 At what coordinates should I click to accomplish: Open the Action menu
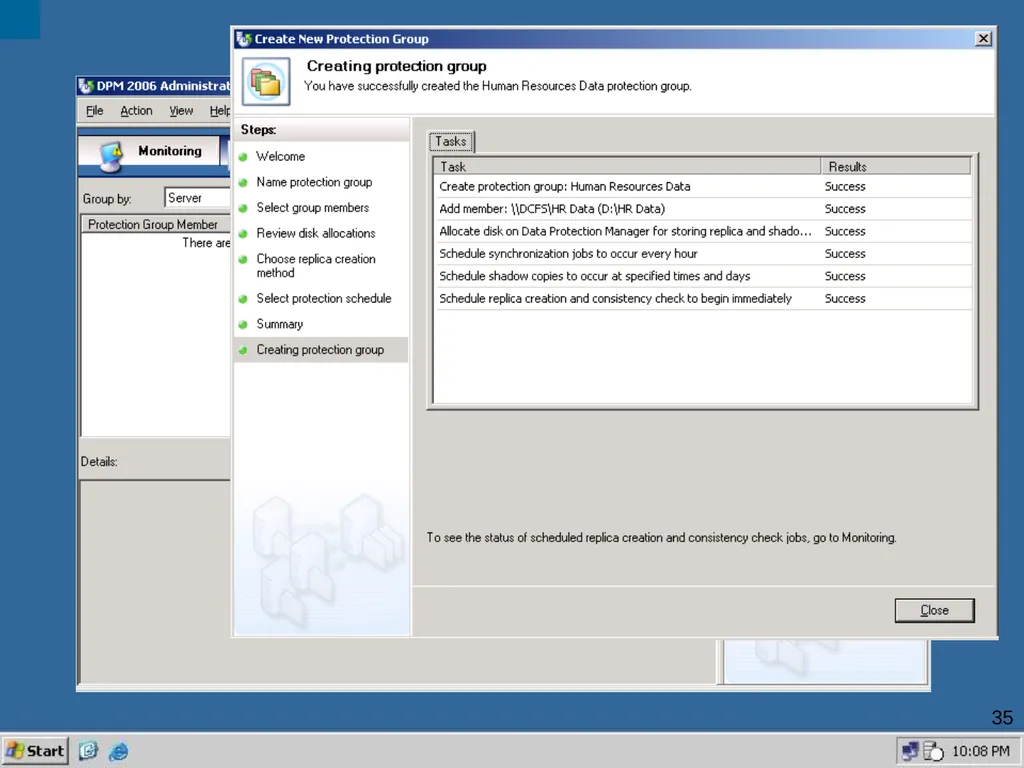pyautogui.click(x=136, y=111)
